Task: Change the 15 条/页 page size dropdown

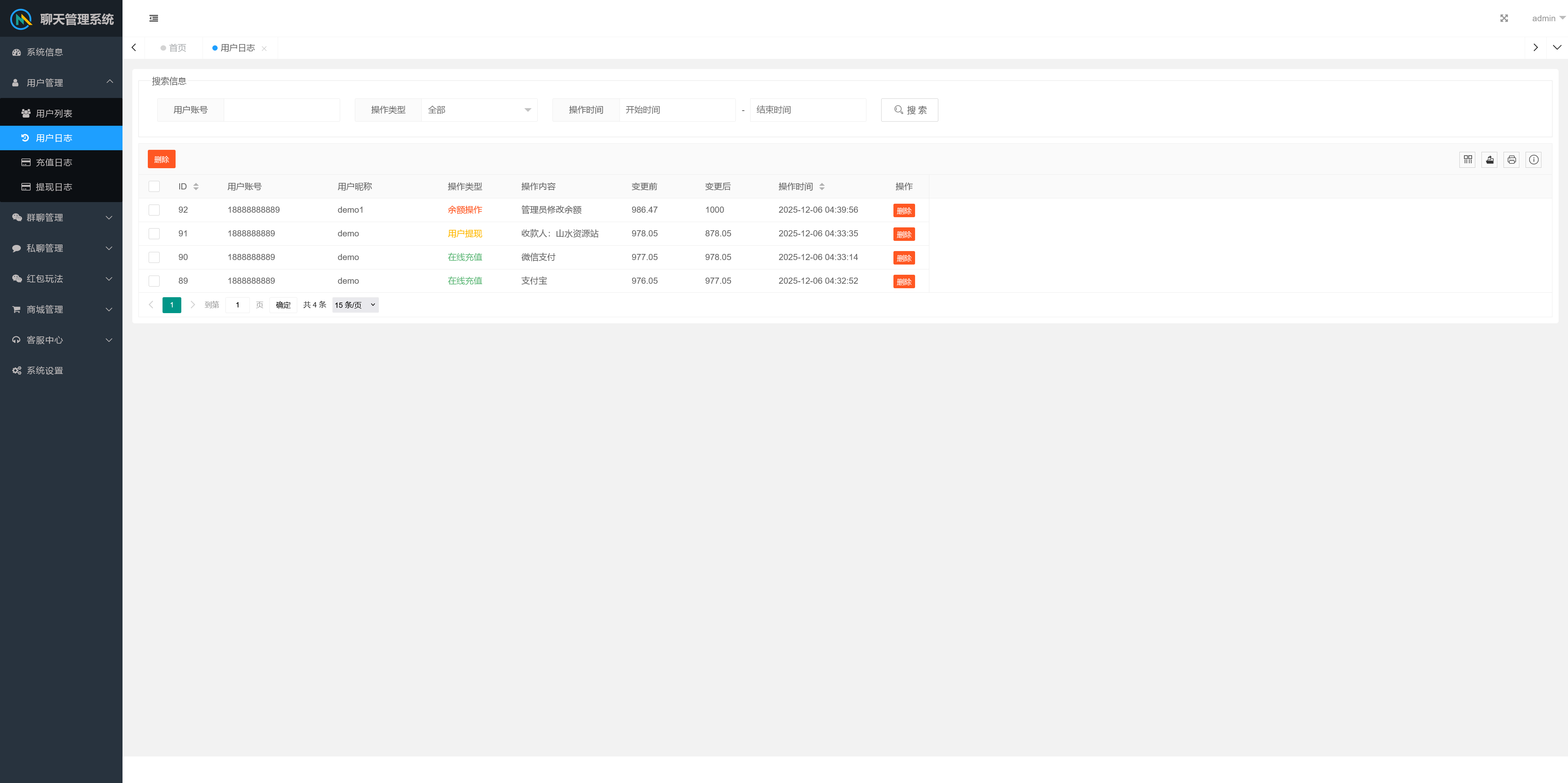Action: click(356, 305)
